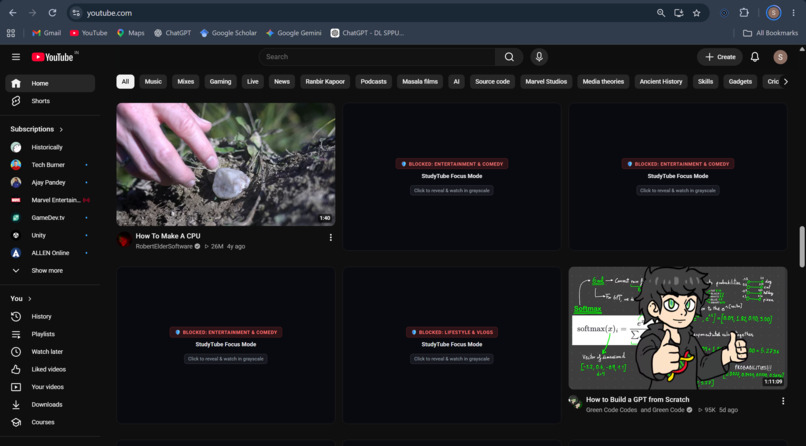Image resolution: width=806 pixels, height=446 pixels.
Task: Bookmark this page with the star icon
Action: [x=697, y=13]
